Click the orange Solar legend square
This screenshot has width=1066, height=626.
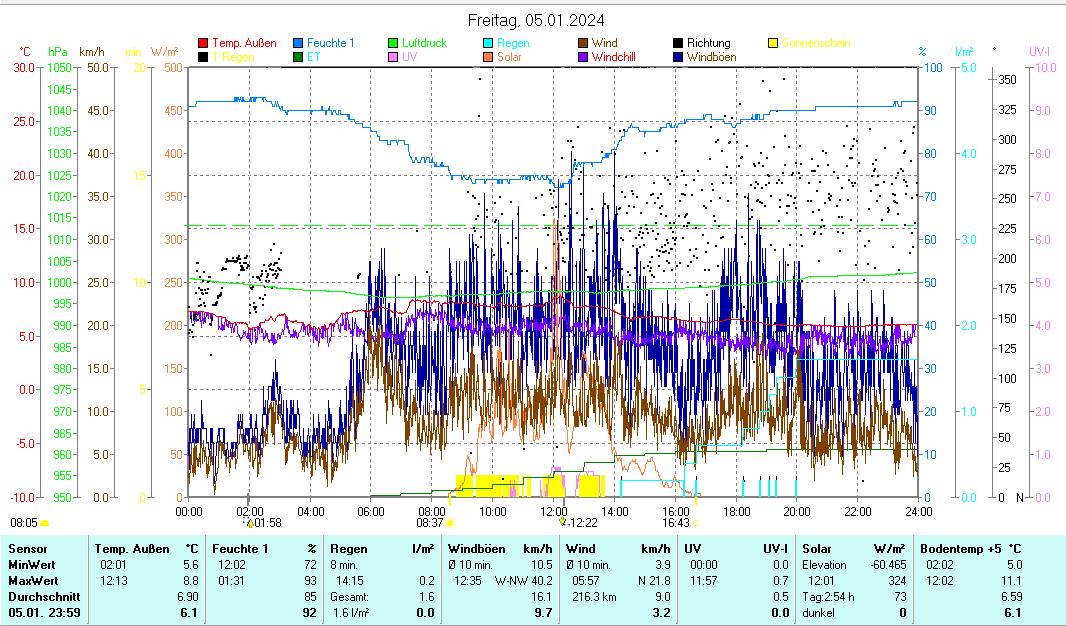coord(488,57)
